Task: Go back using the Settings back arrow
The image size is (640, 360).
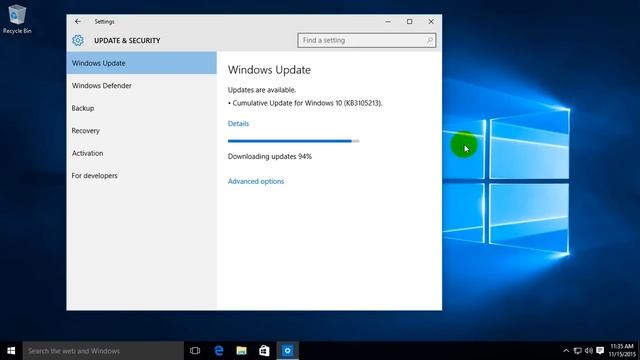Action: click(78, 21)
